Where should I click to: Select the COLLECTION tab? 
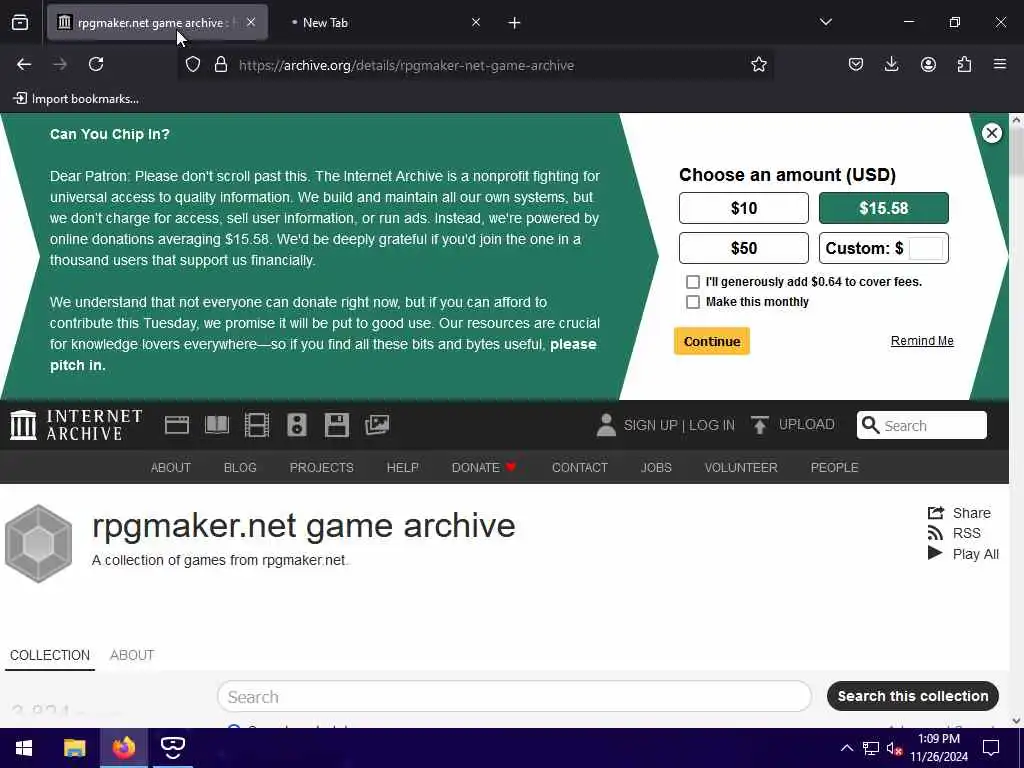pos(50,655)
